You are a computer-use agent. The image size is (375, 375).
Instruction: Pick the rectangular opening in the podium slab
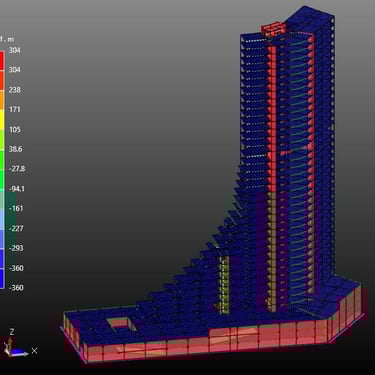pos(122,324)
